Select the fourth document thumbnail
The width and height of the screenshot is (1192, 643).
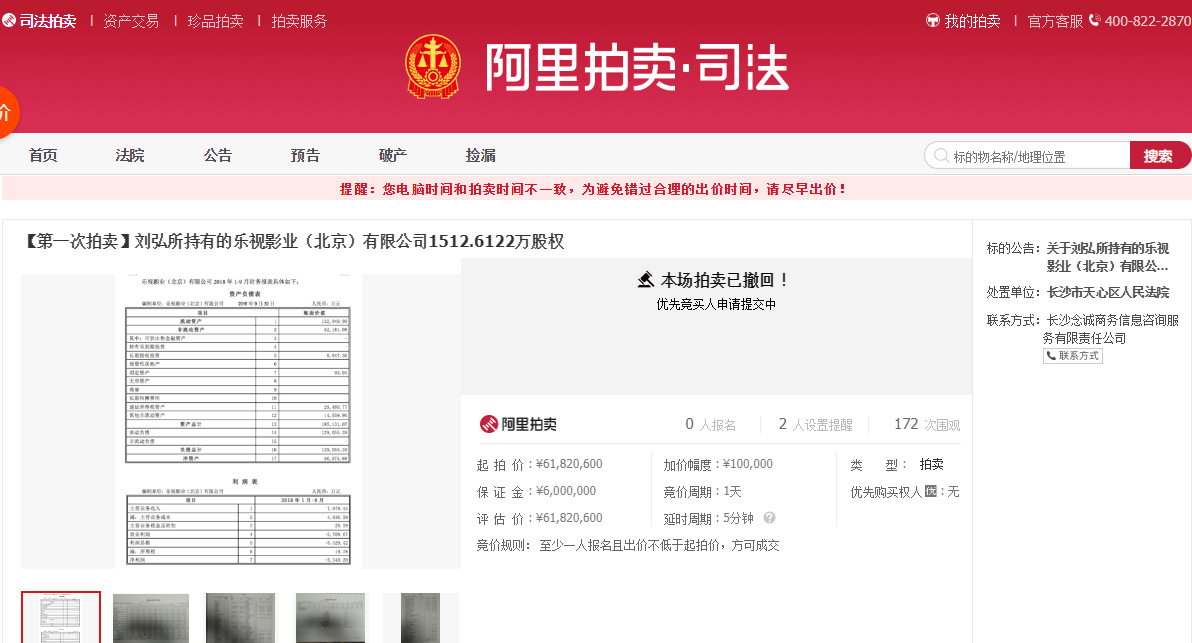330,618
